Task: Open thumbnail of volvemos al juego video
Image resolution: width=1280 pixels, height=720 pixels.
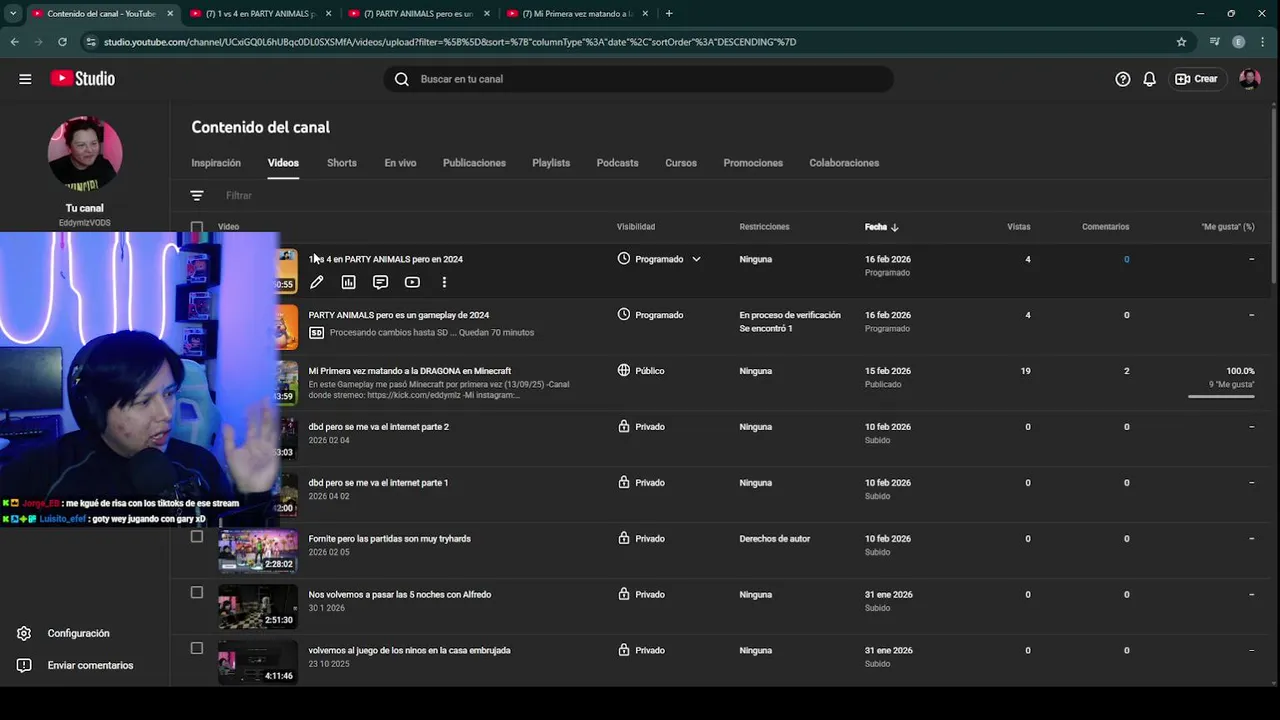Action: pos(258,662)
